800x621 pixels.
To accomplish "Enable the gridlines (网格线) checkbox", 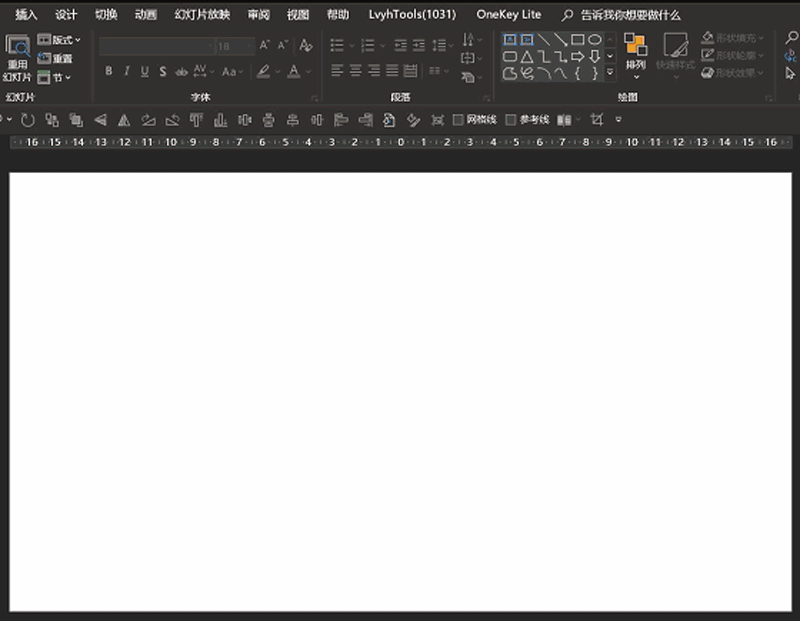I will 458,120.
